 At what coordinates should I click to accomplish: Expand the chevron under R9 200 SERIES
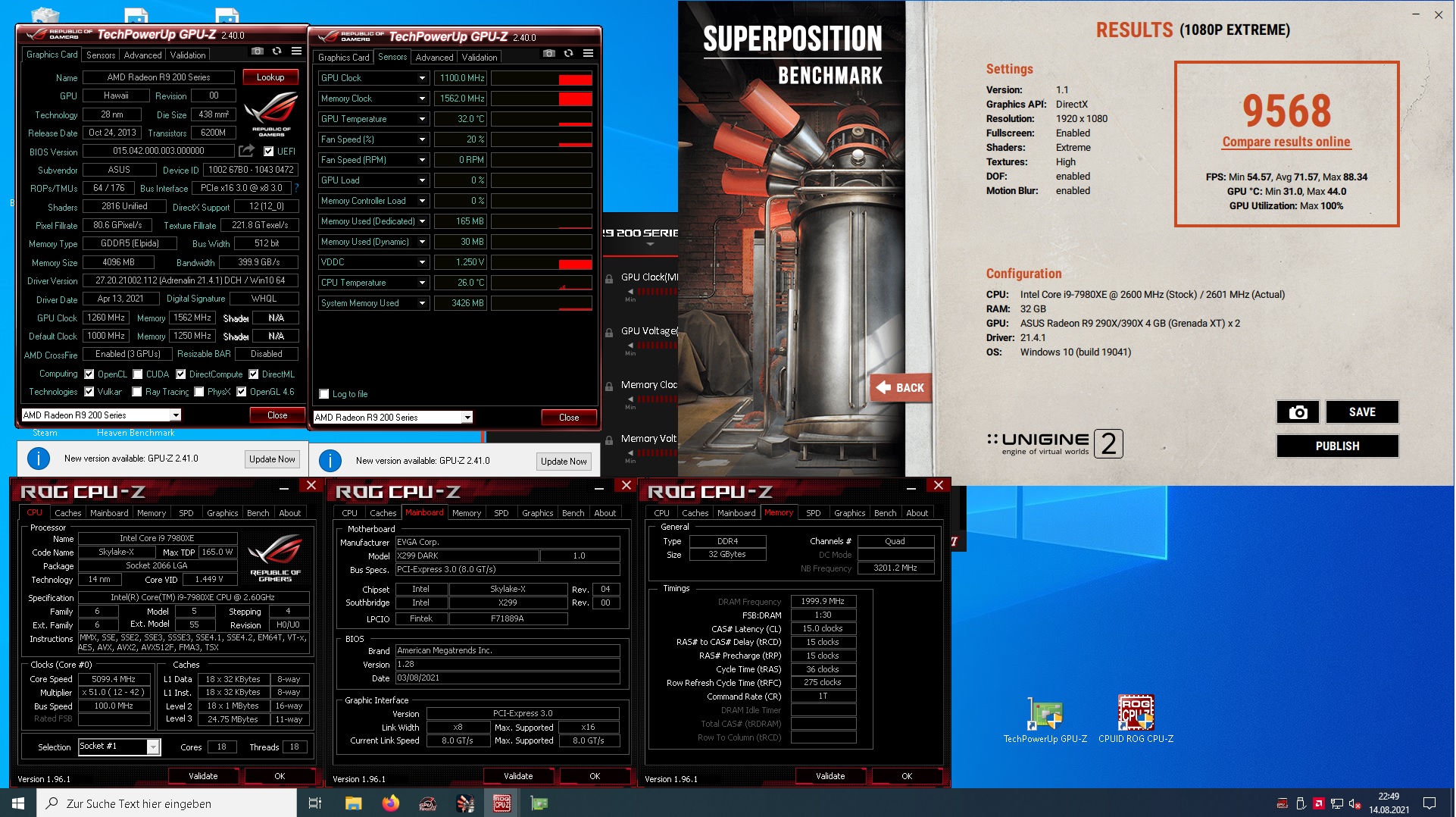(649, 246)
